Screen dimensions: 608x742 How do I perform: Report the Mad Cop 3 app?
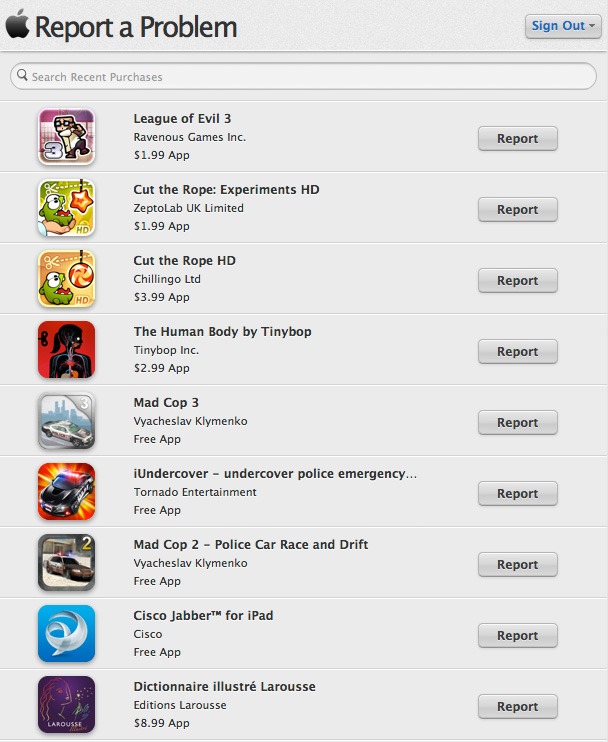point(518,423)
